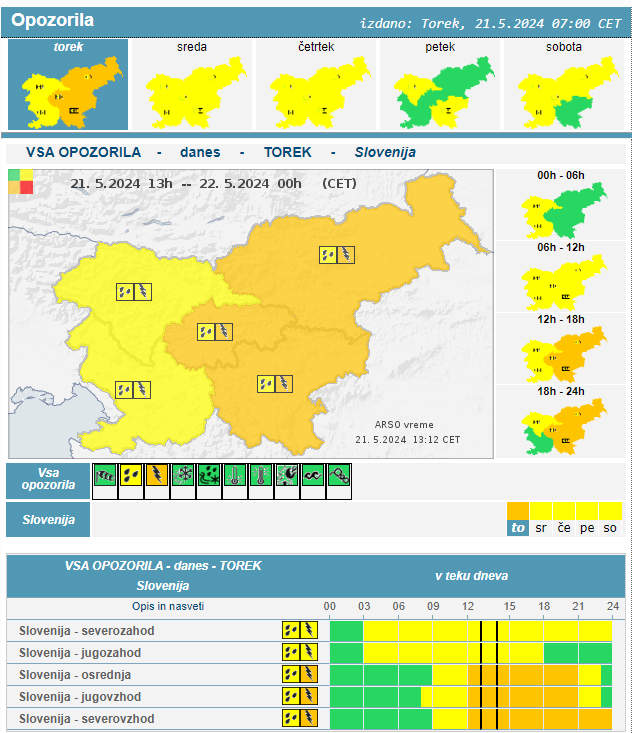
Task: Click rain icon on central map region
Action: click(206, 332)
